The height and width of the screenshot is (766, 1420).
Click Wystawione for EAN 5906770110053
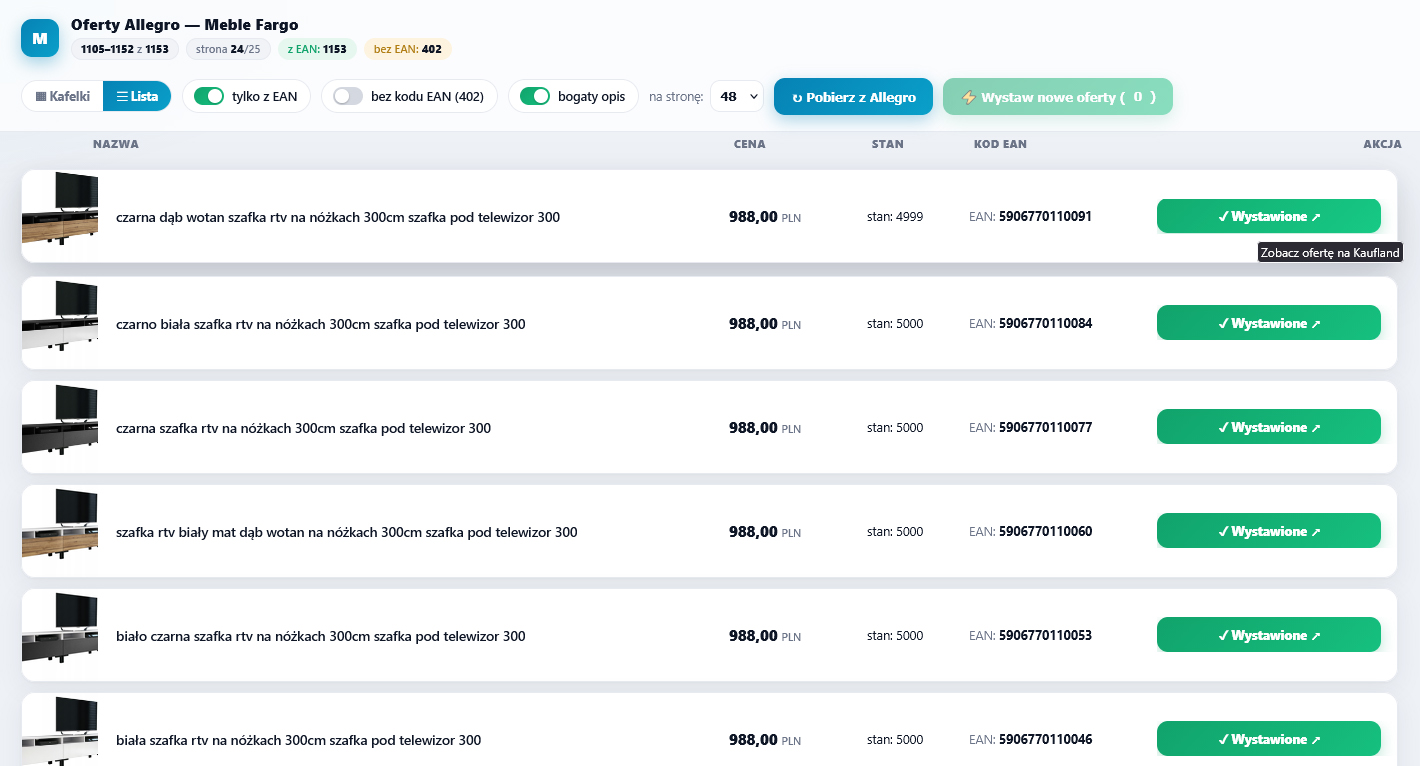click(x=1269, y=635)
